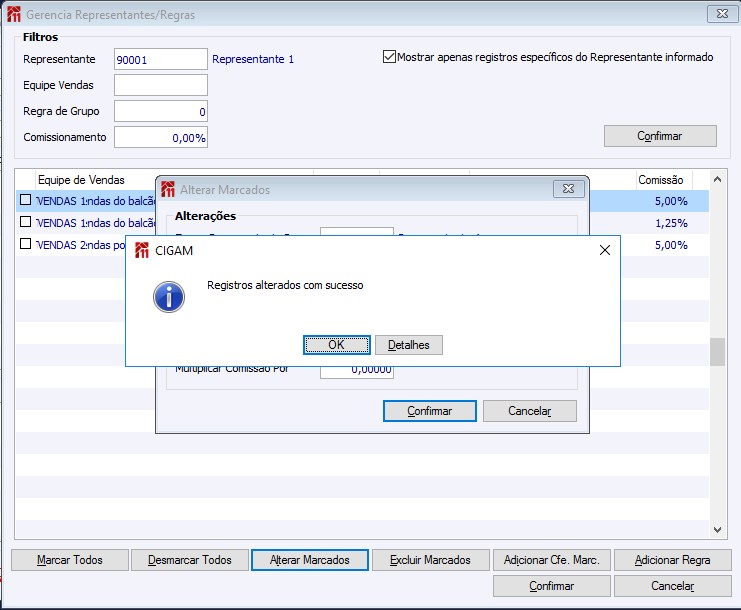The width and height of the screenshot is (741, 610).
Task: Click the vertical scrollbar thumb in list
Action: pos(717,352)
